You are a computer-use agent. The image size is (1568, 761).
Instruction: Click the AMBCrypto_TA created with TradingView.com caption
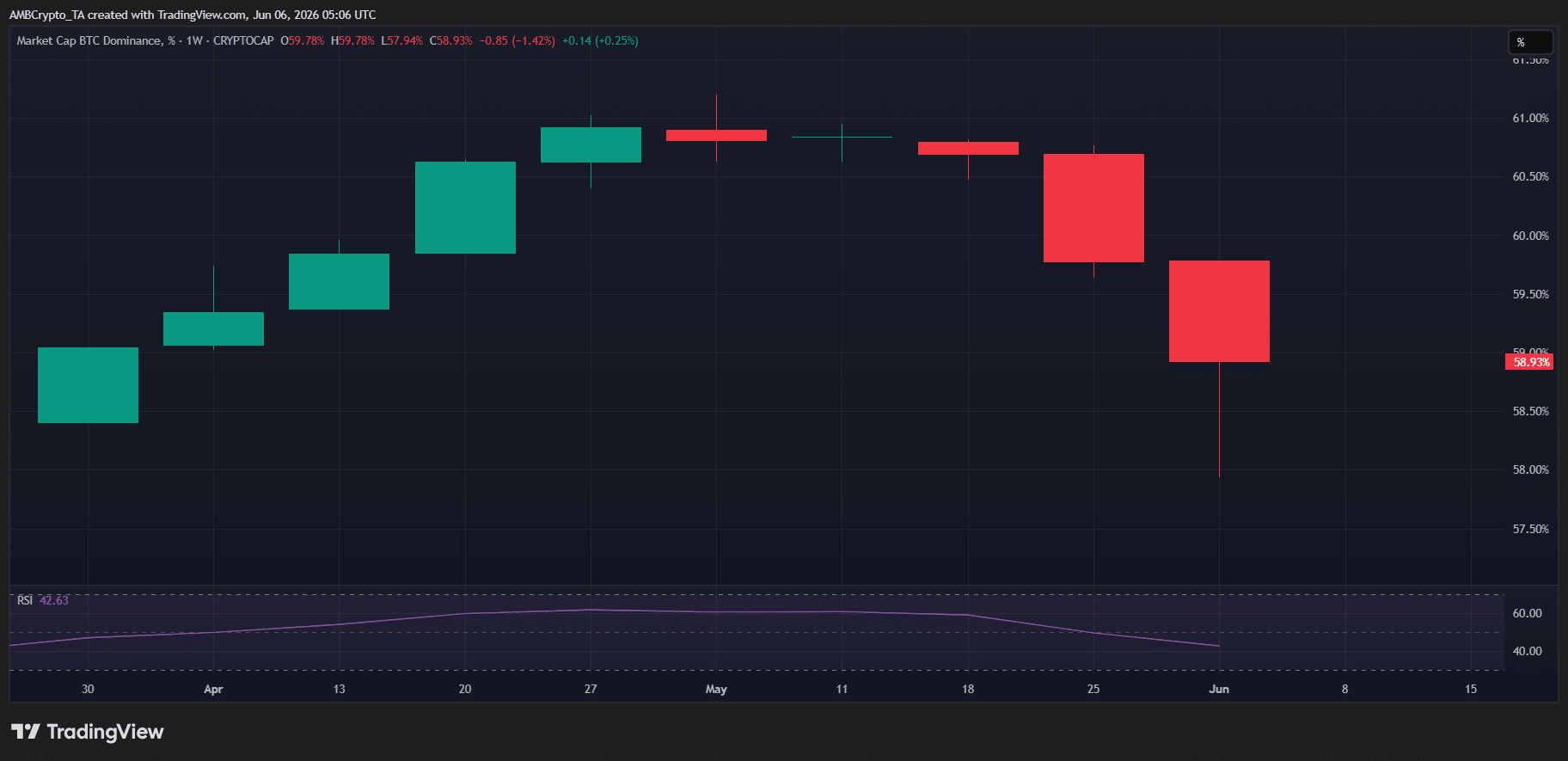point(127,15)
